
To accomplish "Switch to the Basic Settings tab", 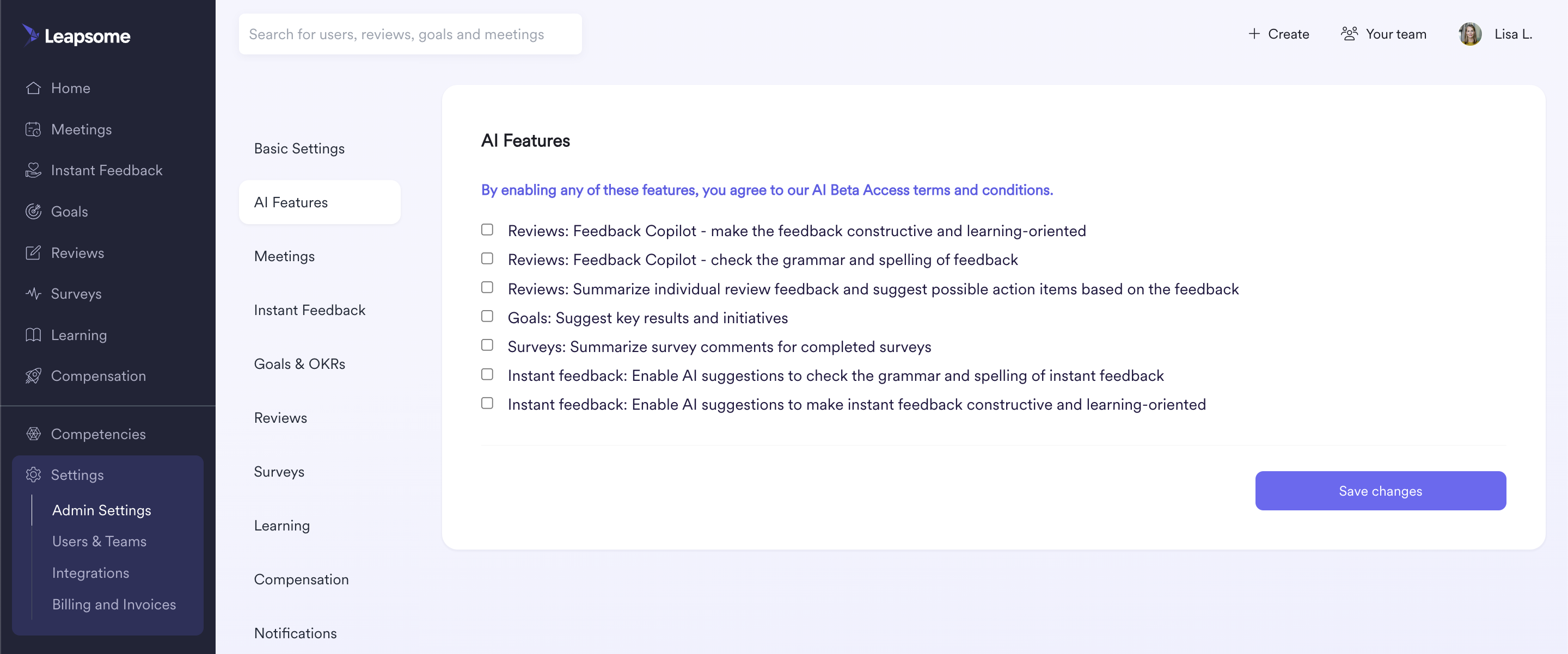I will 299,149.
